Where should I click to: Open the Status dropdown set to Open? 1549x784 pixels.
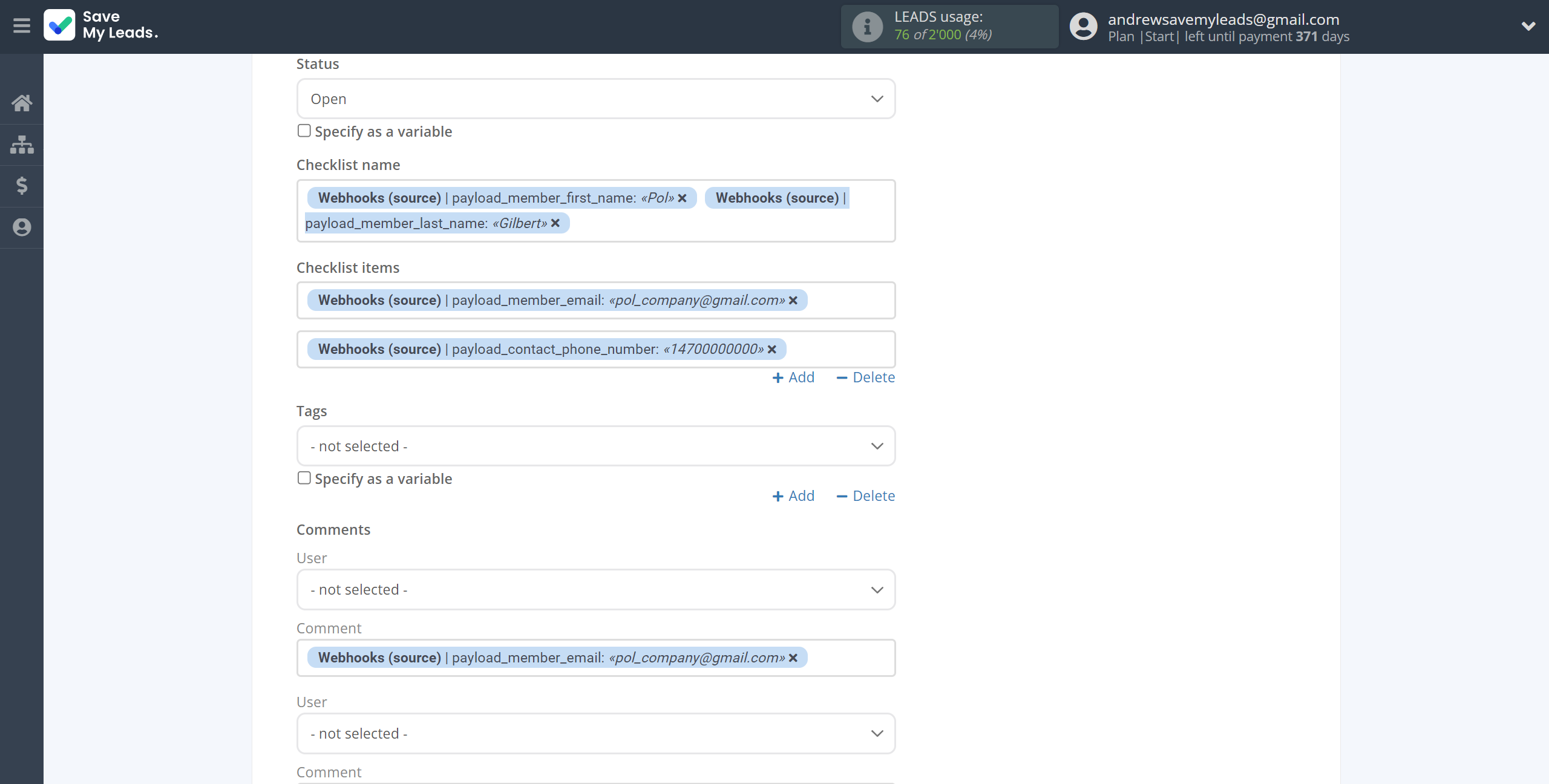(596, 99)
